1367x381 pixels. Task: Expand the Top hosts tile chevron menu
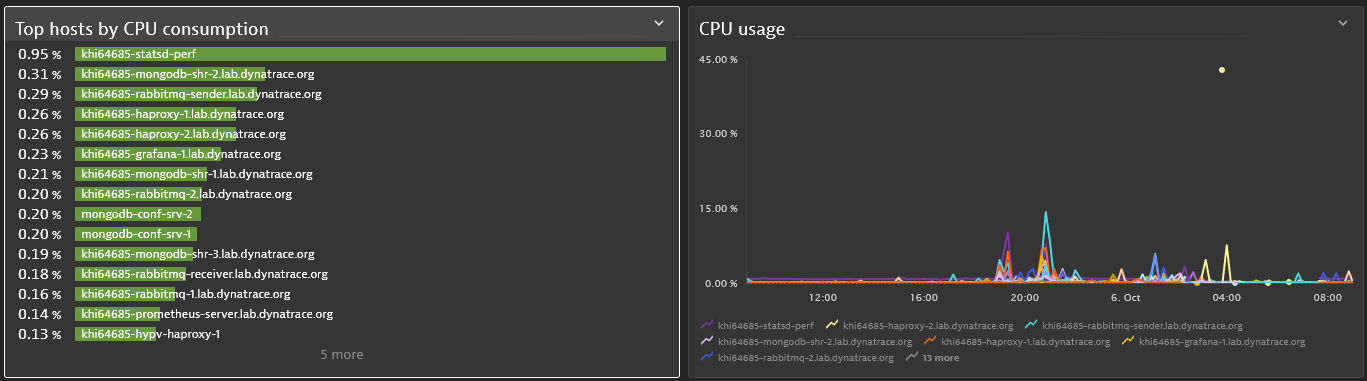pyautogui.click(x=658, y=23)
